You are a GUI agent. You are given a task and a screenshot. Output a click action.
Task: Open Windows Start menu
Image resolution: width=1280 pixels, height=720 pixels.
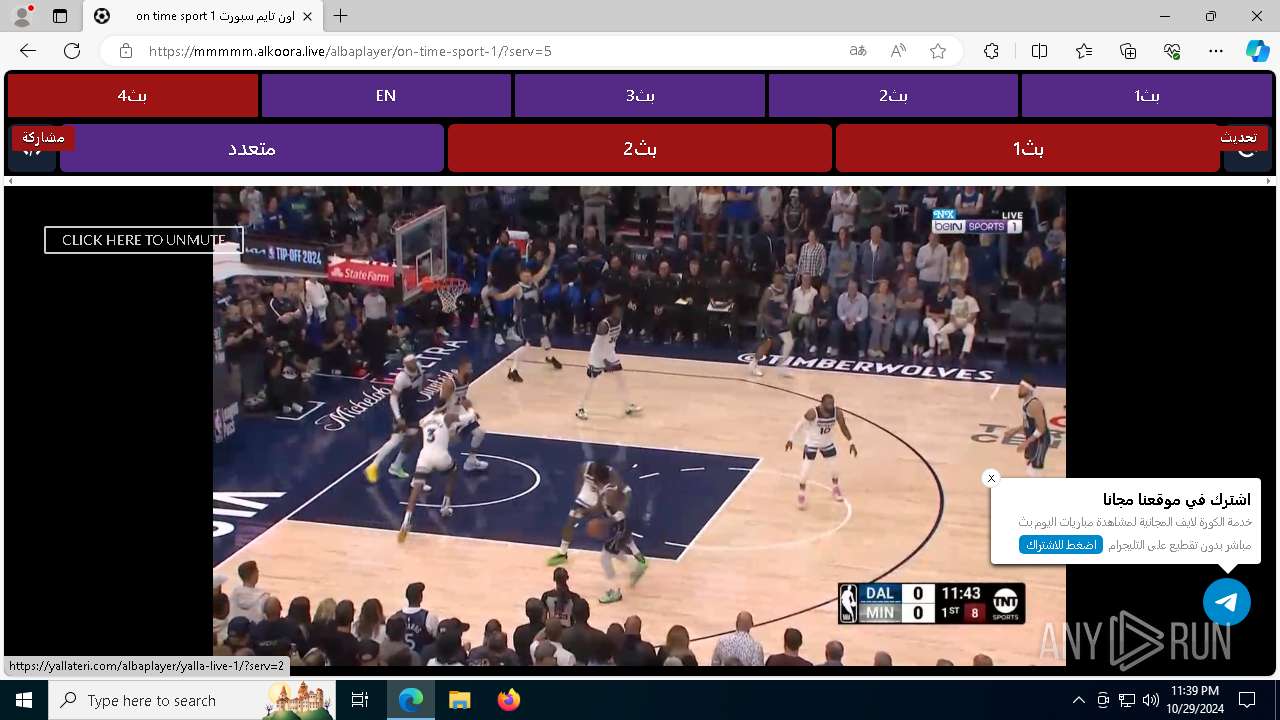coord(24,700)
